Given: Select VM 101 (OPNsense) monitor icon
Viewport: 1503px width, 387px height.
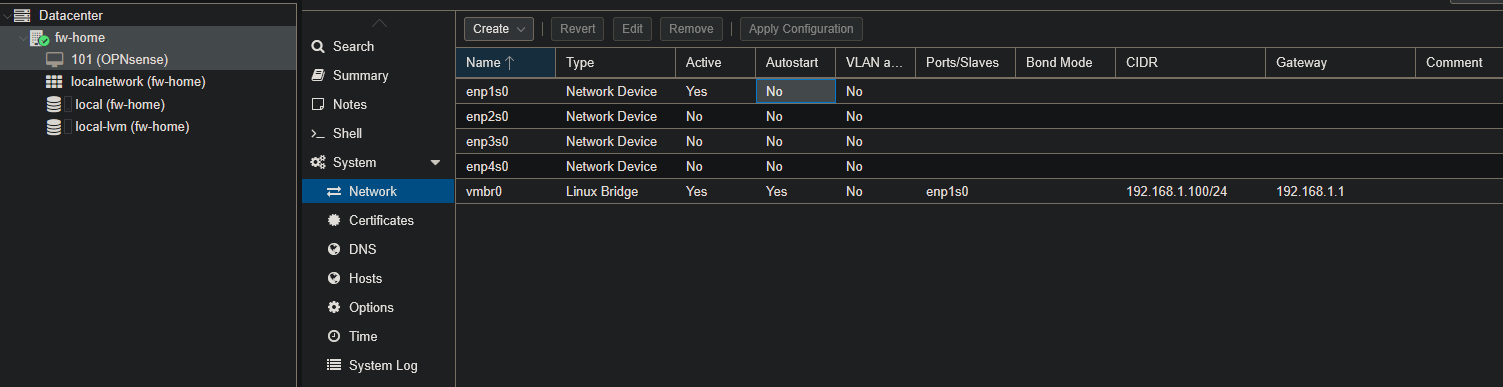Looking at the screenshot, I should click(55, 59).
